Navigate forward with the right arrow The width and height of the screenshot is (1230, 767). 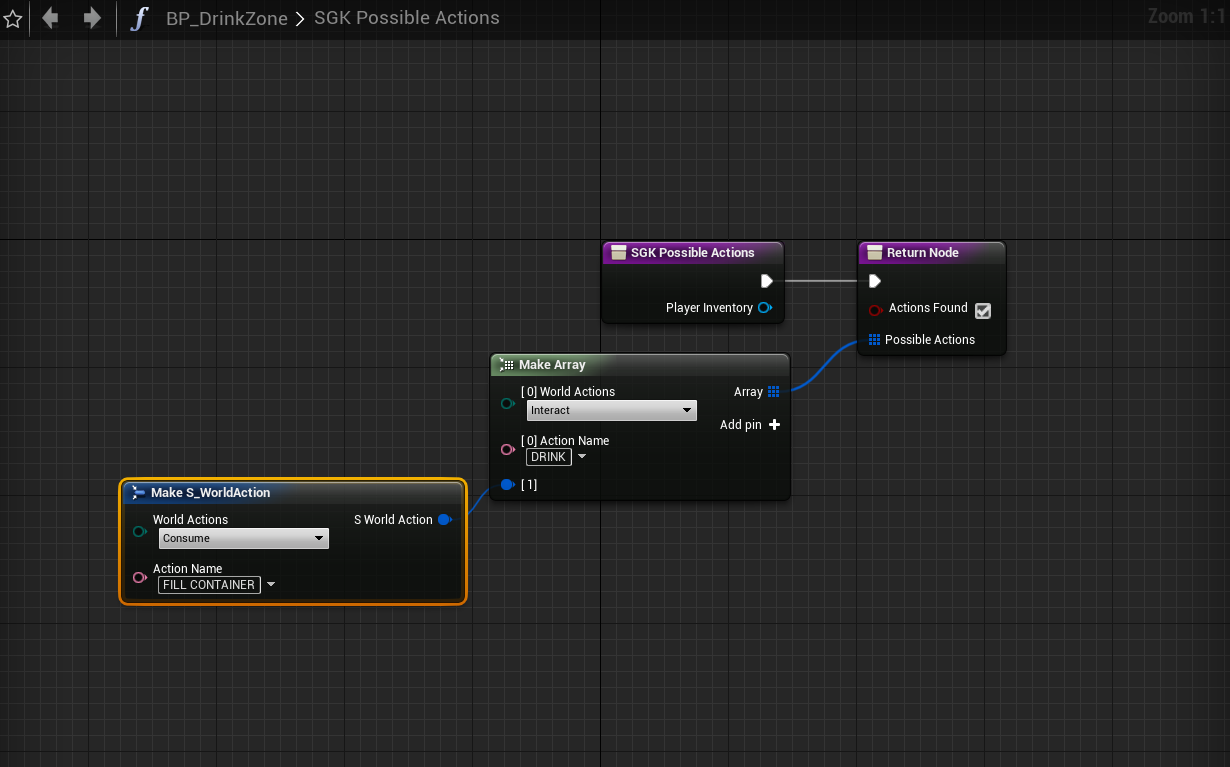click(x=92, y=18)
